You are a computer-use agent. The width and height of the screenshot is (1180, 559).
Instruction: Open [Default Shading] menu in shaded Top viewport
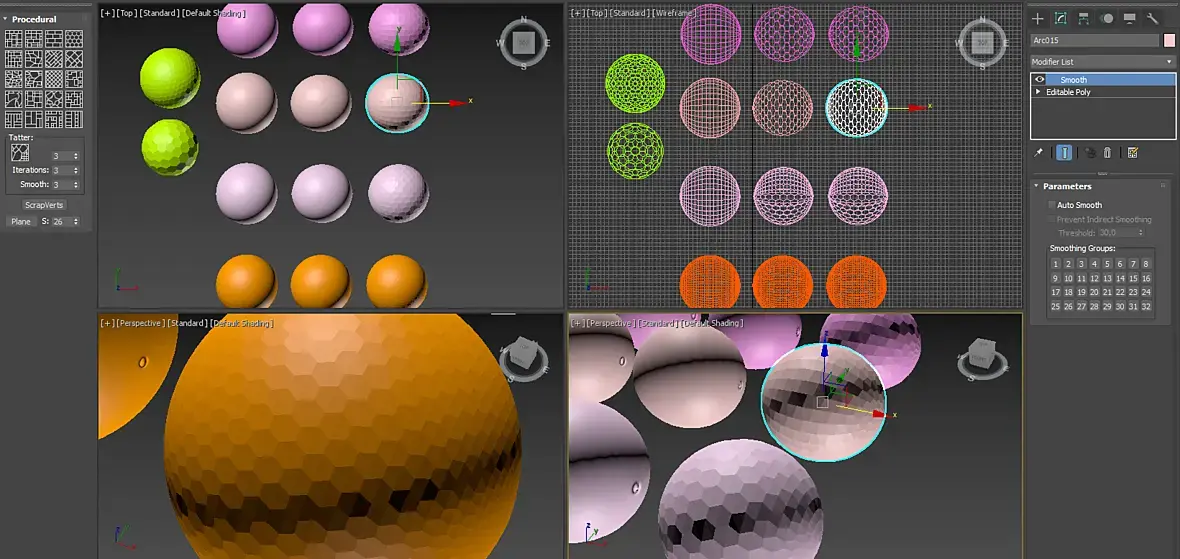214,13
